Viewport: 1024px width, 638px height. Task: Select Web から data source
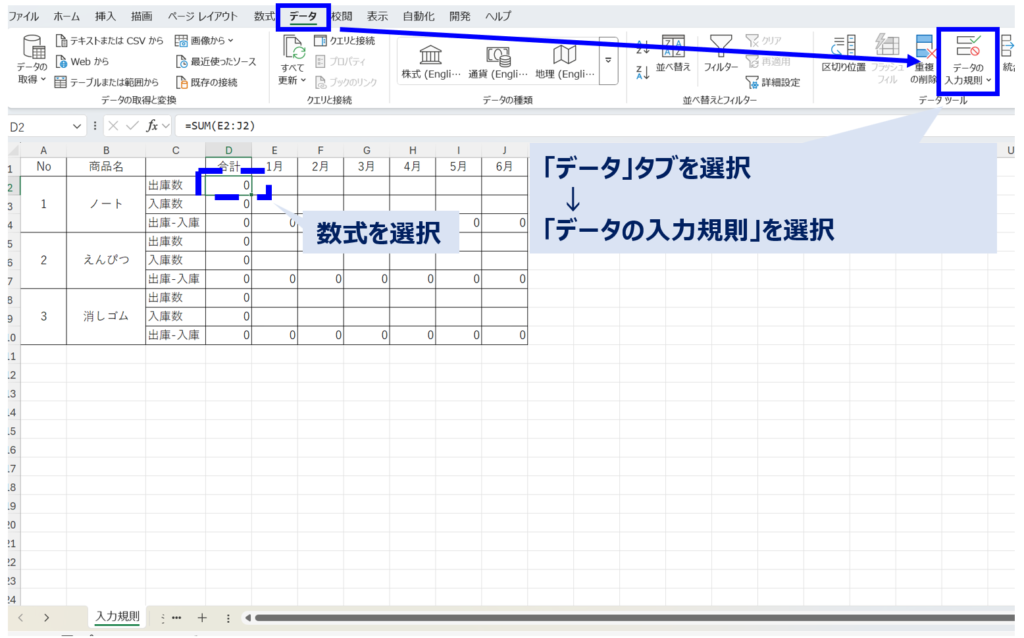pyautogui.click(x=82, y=61)
